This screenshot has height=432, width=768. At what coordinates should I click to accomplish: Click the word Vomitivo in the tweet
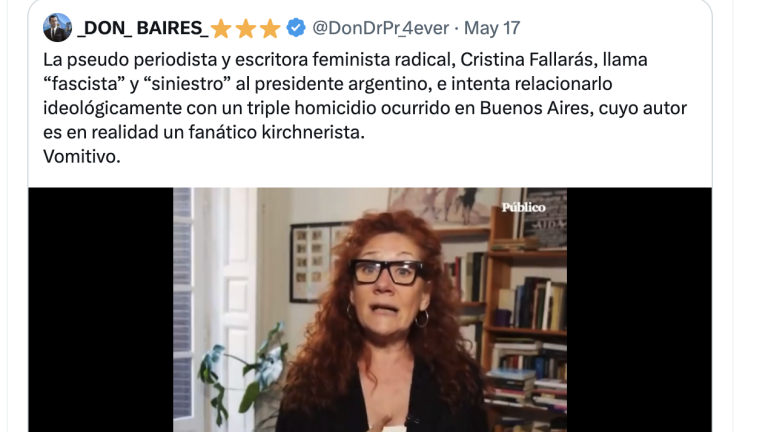(81, 157)
